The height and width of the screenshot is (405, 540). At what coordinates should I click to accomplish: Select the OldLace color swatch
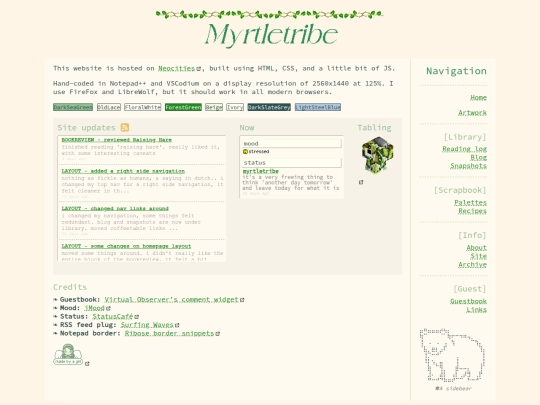pos(109,107)
